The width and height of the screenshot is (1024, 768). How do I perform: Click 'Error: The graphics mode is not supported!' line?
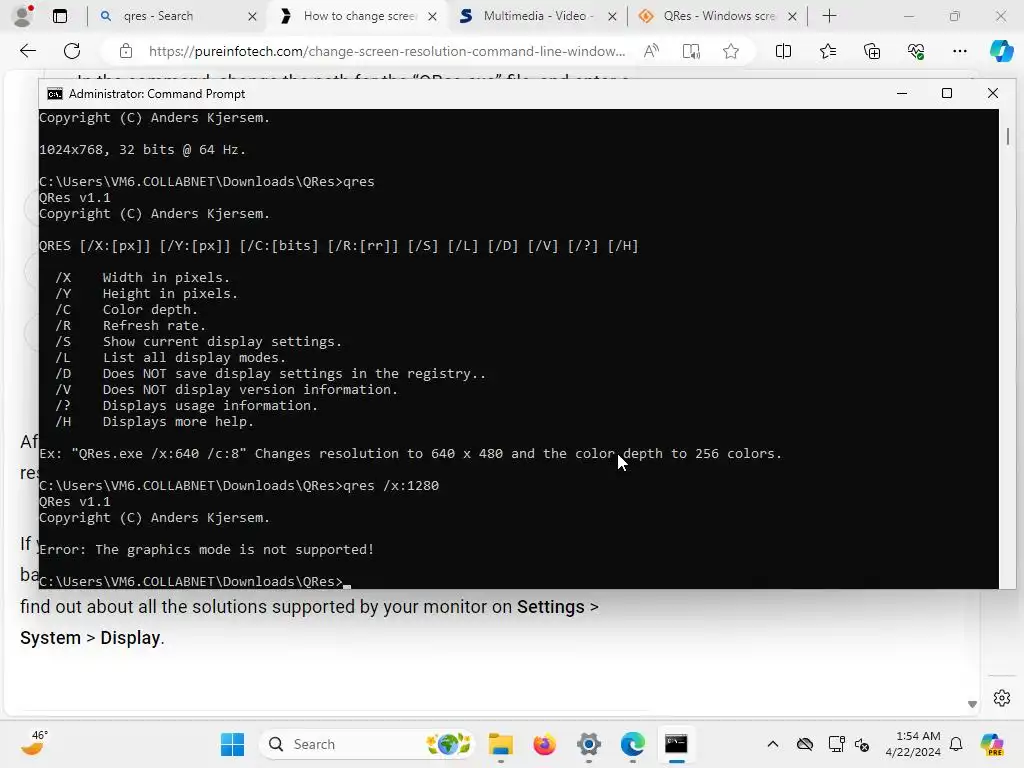(206, 549)
